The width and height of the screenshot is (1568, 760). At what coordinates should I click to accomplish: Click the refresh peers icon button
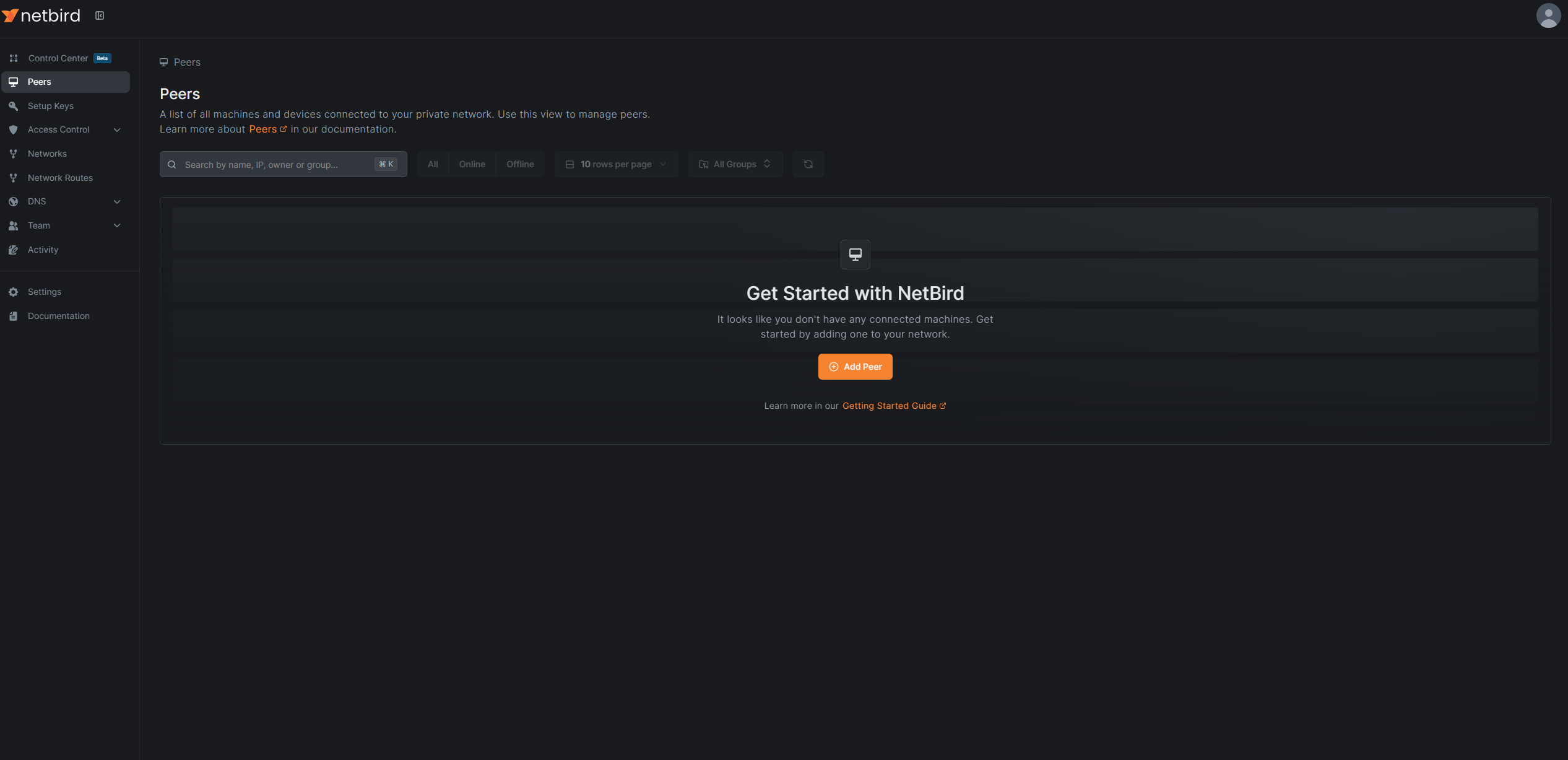point(808,164)
